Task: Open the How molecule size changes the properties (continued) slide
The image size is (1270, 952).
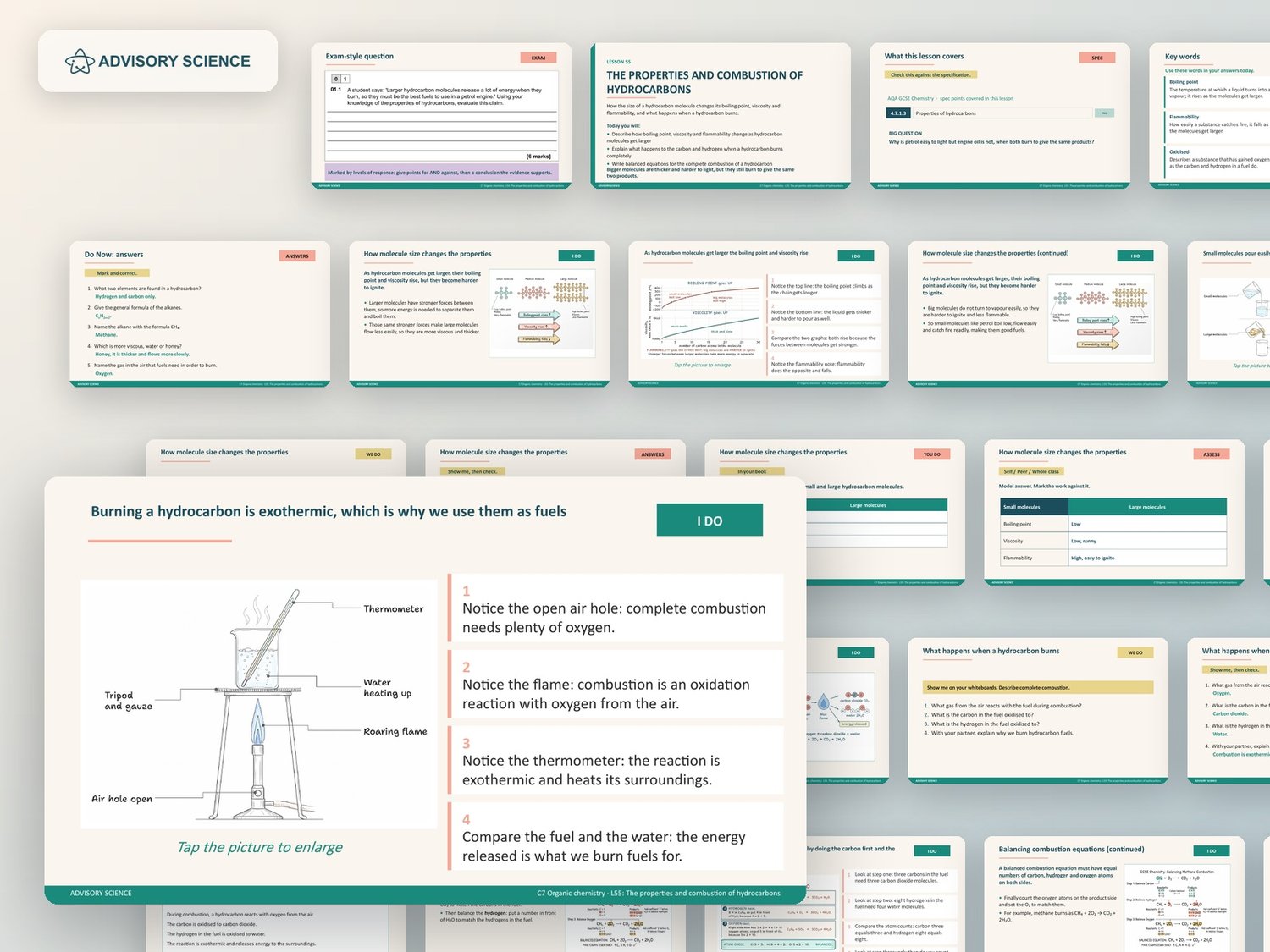Action: point(1038,315)
